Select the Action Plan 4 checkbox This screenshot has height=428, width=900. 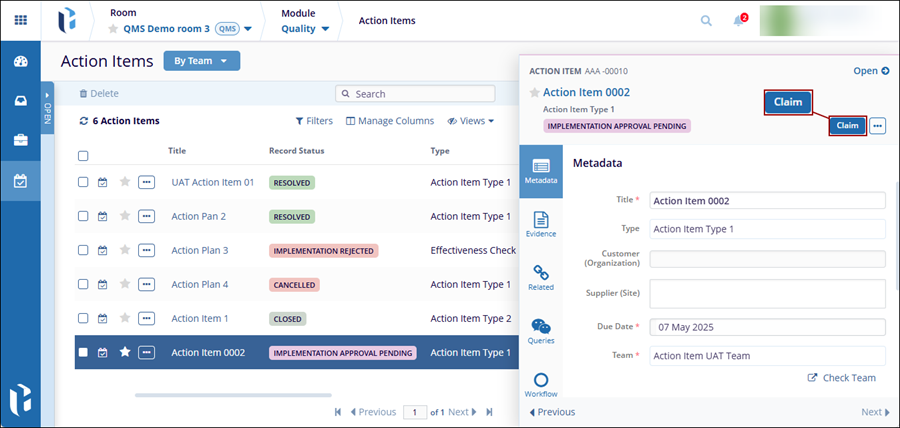point(84,284)
